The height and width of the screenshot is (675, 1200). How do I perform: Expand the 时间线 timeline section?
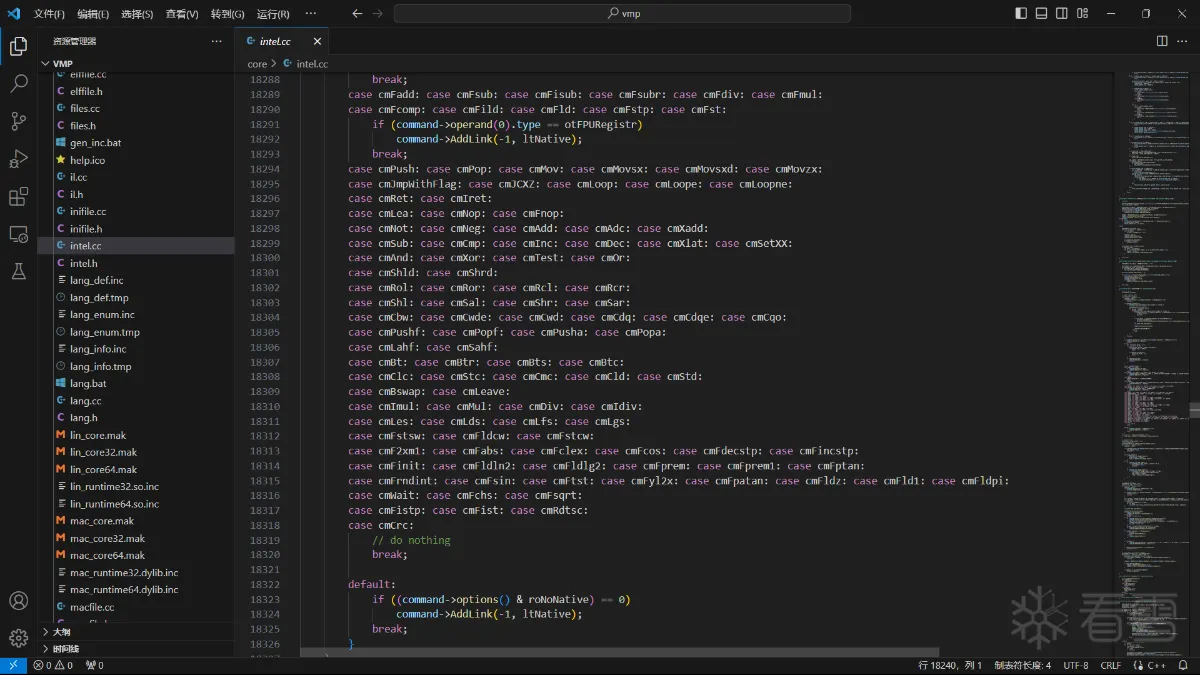tap(136, 649)
